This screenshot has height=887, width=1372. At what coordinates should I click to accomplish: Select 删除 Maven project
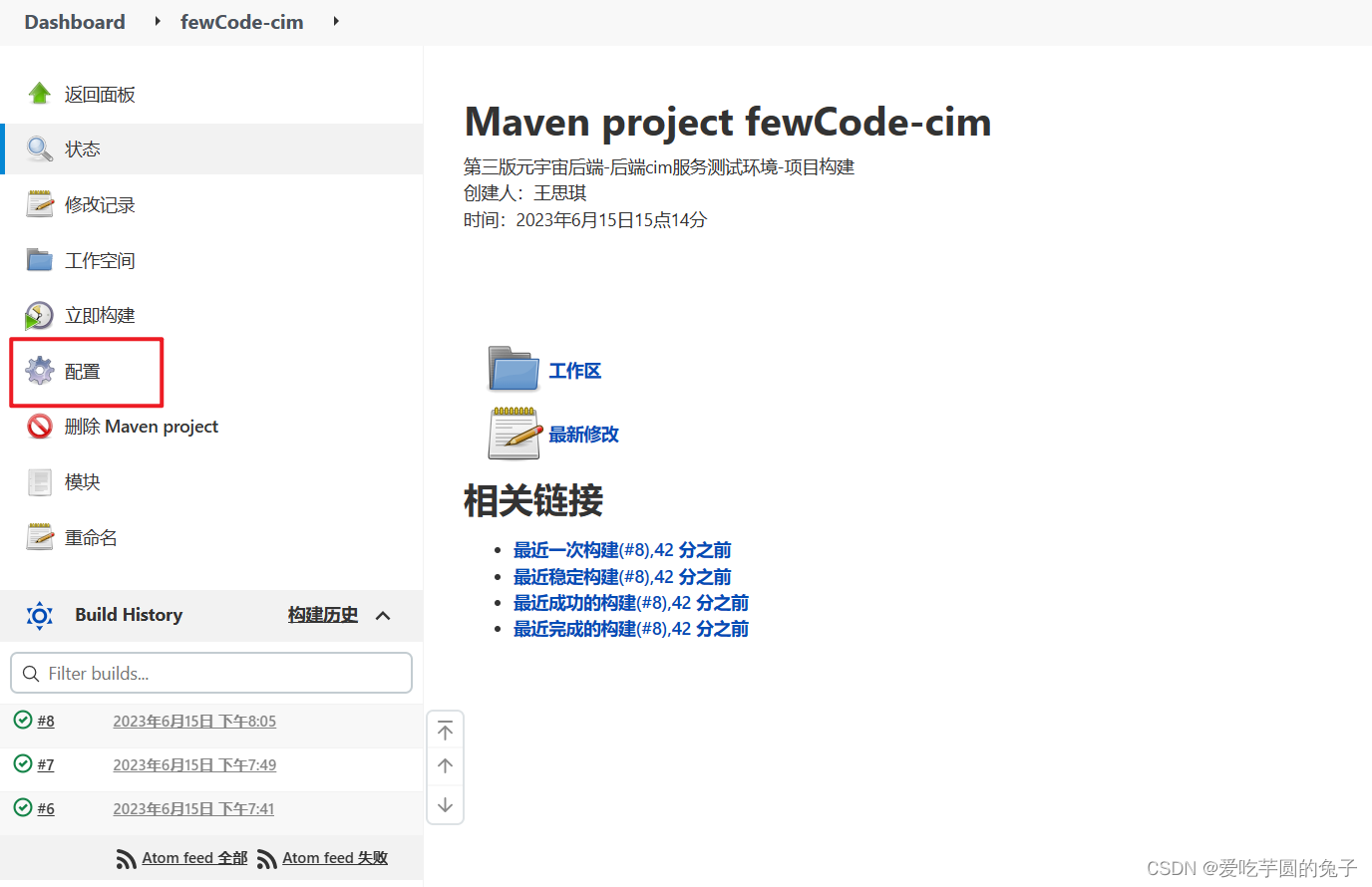(142, 427)
